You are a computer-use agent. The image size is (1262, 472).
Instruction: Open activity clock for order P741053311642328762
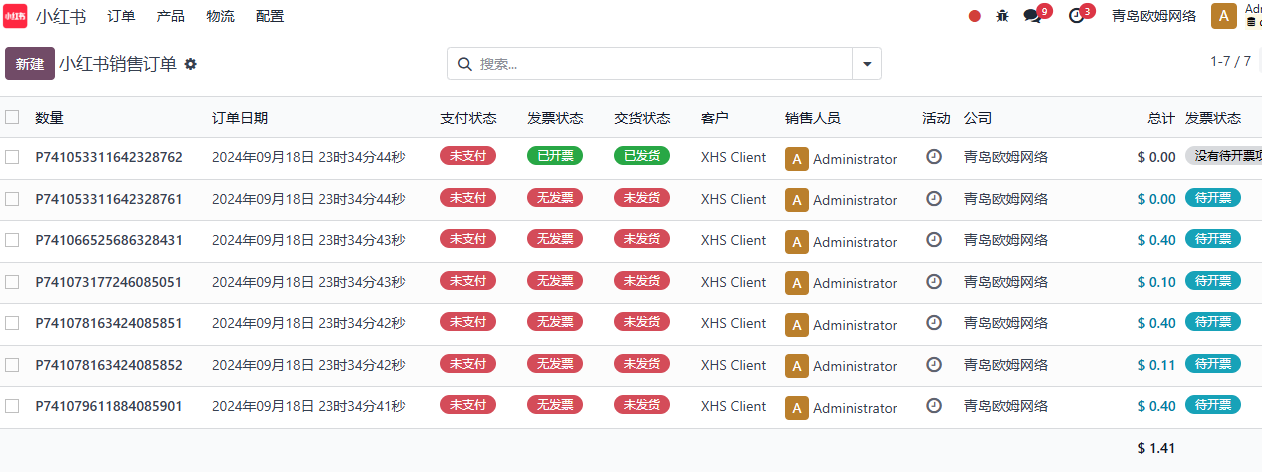click(934, 157)
